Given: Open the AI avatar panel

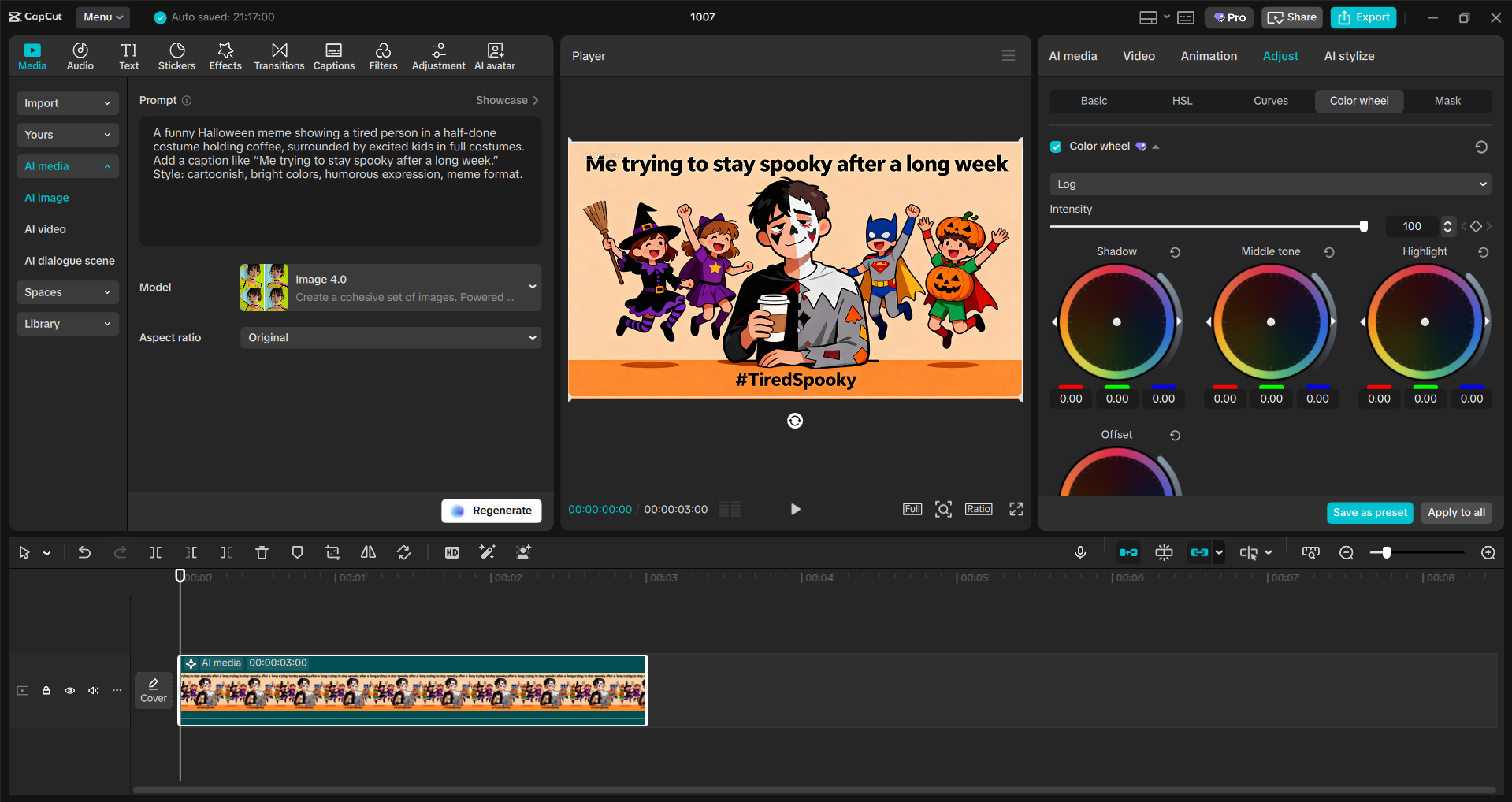Looking at the screenshot, I should [494, 55].
